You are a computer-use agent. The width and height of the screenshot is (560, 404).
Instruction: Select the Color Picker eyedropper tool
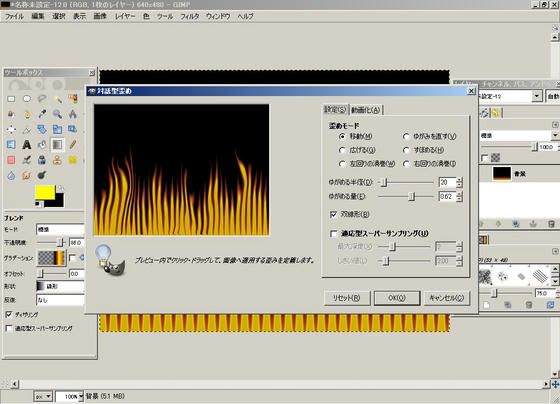(x=42, y=114)
